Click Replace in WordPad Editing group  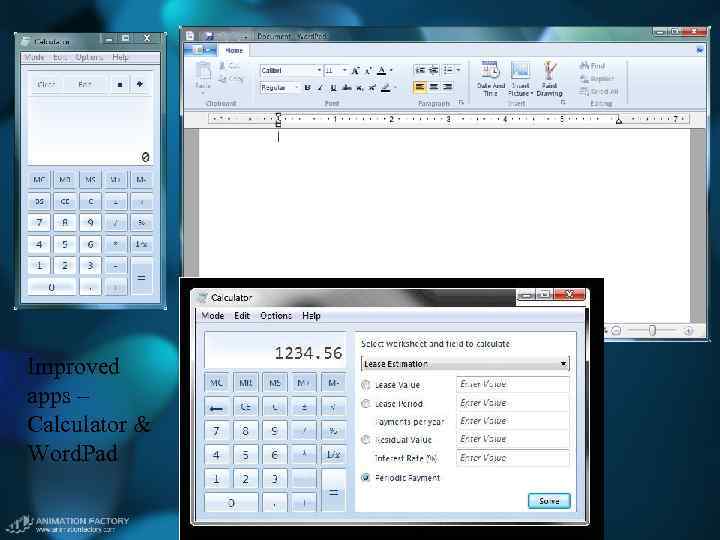tap(596, 79)
